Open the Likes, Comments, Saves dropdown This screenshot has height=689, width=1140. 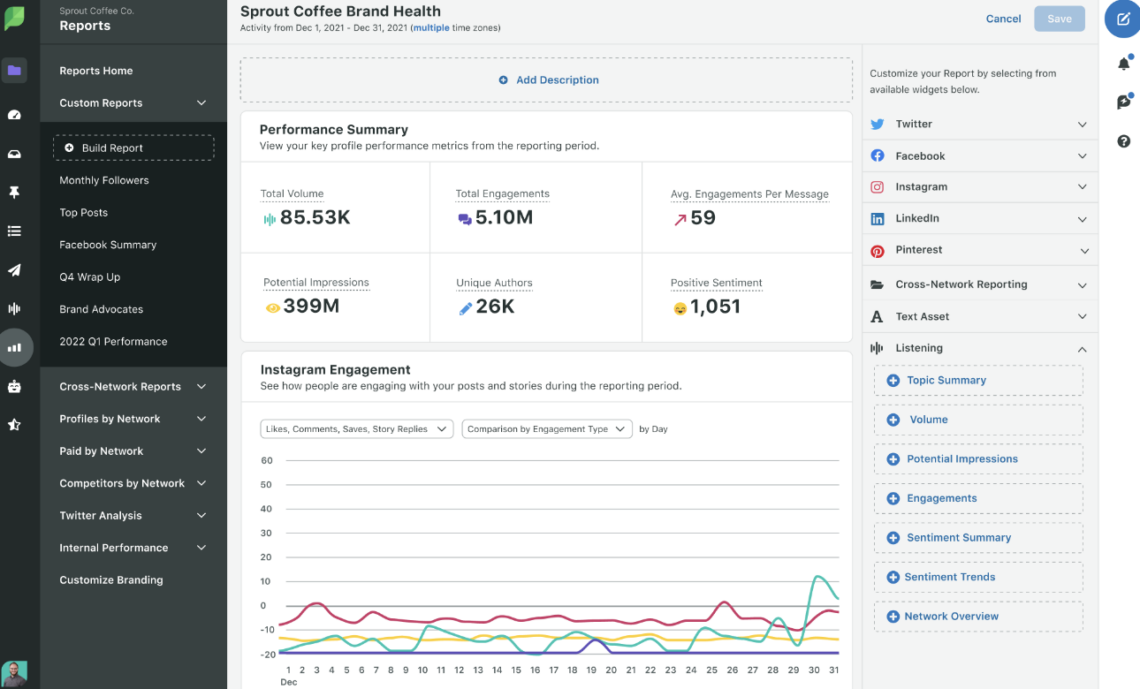(x=356, y=429)
